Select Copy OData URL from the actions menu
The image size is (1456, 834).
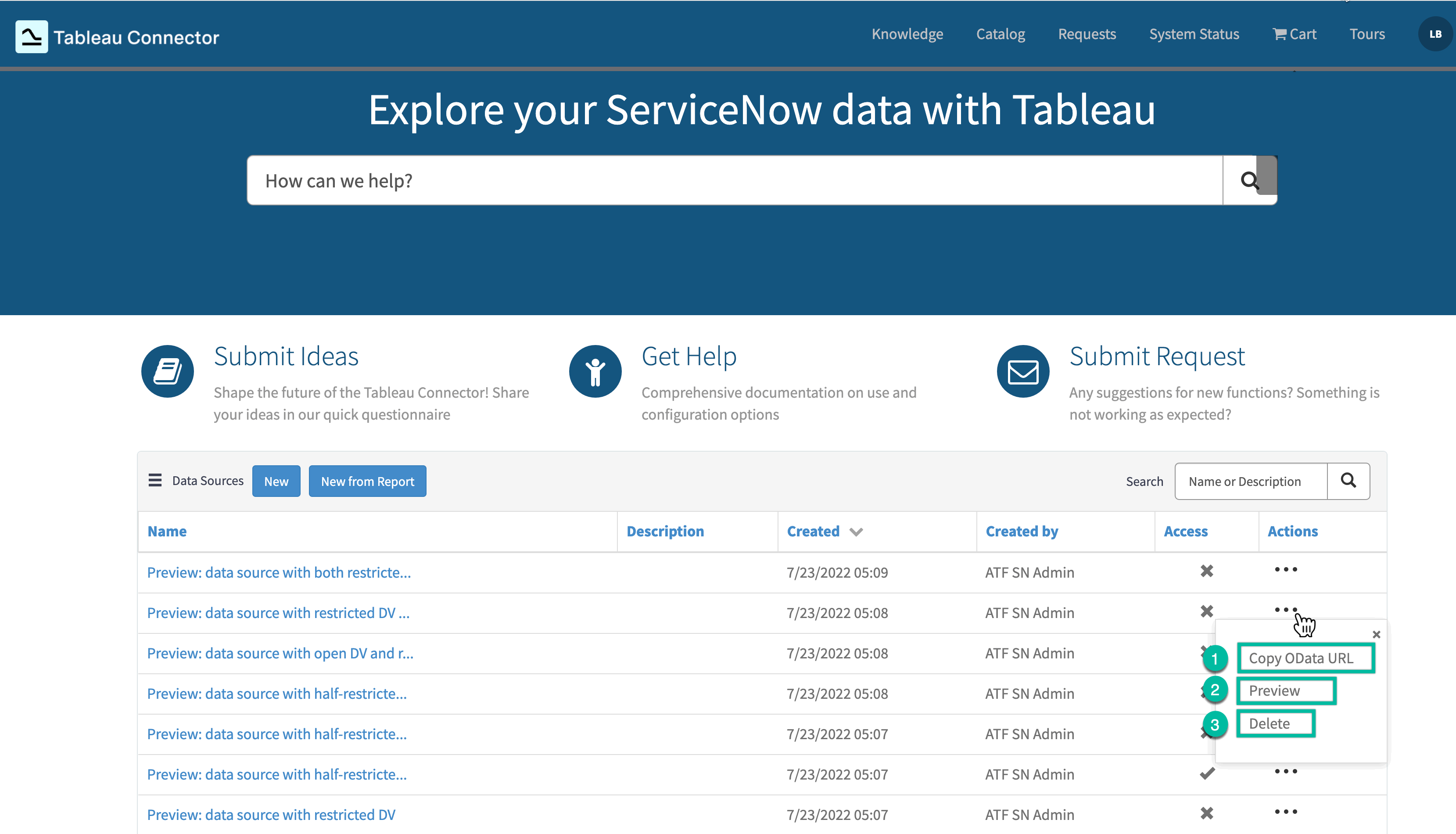click(1306, 658)
